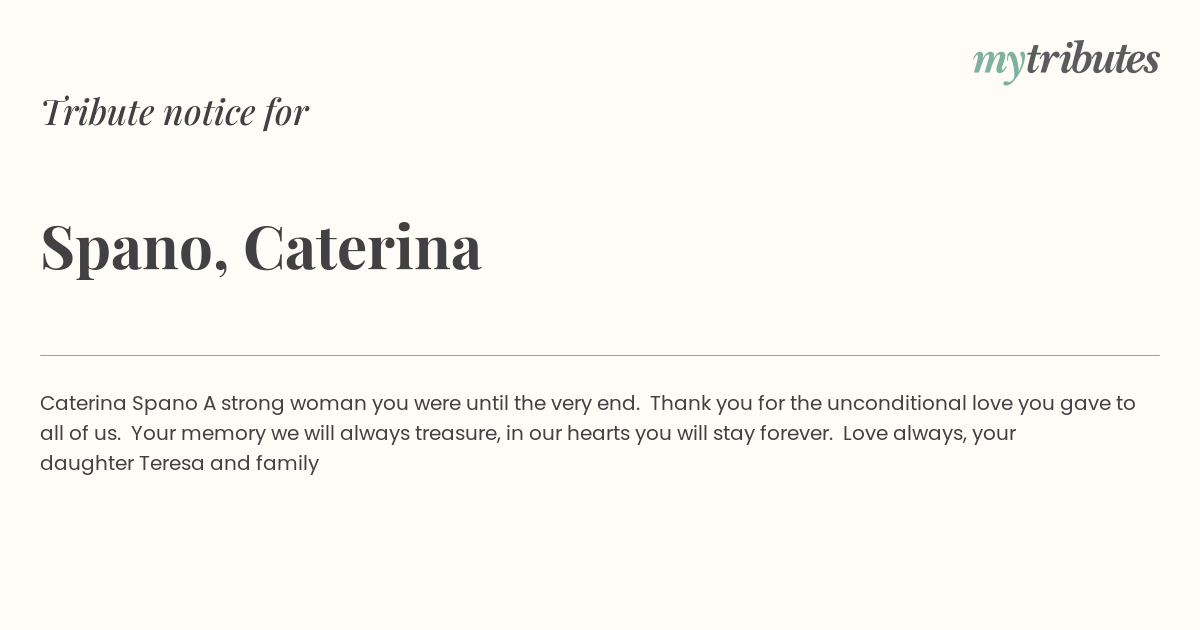Click the "Tribute notice for" italic heading

[175, 112]
